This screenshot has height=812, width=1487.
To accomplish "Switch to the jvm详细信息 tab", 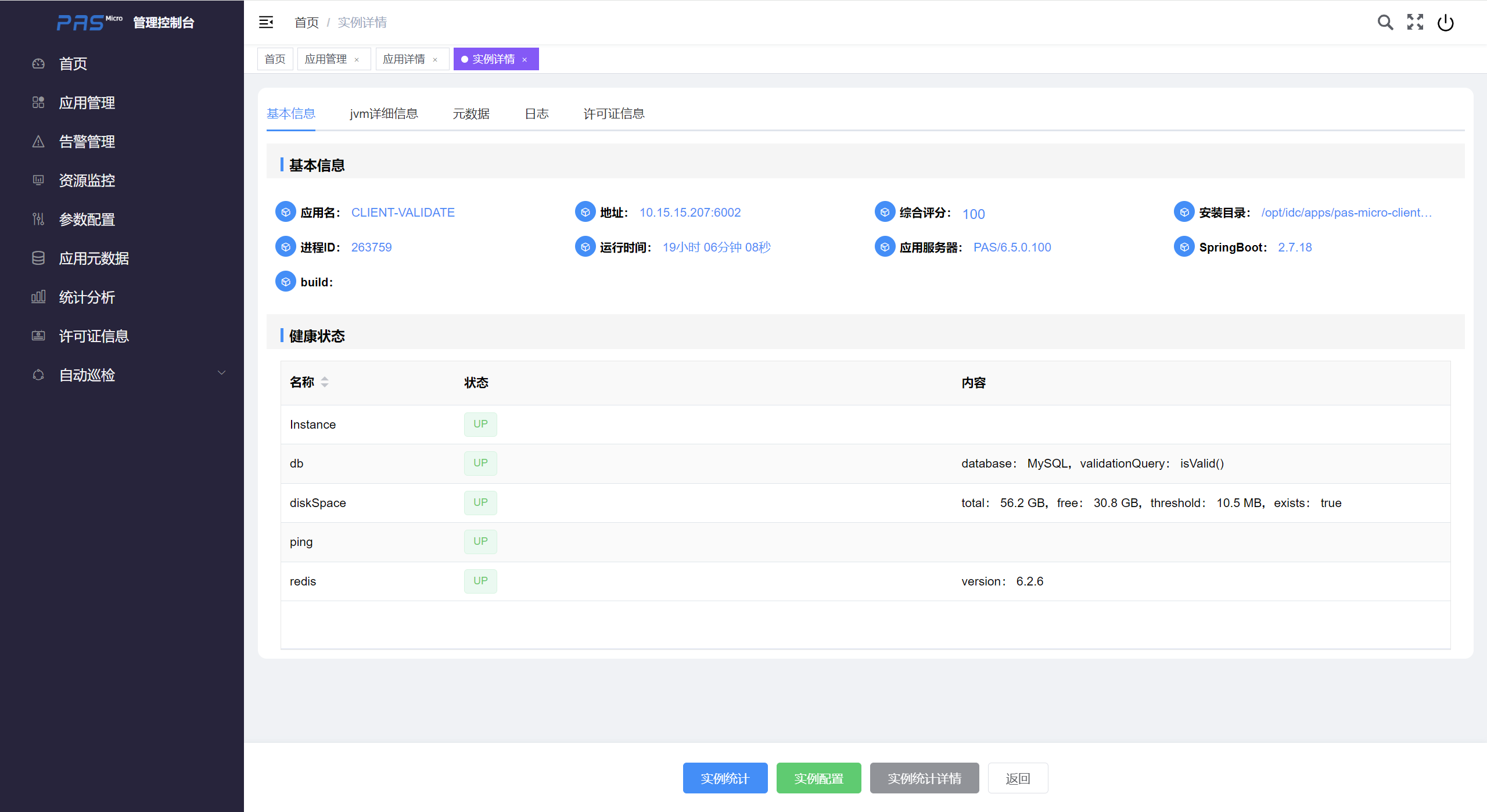I will pos(384,114).
